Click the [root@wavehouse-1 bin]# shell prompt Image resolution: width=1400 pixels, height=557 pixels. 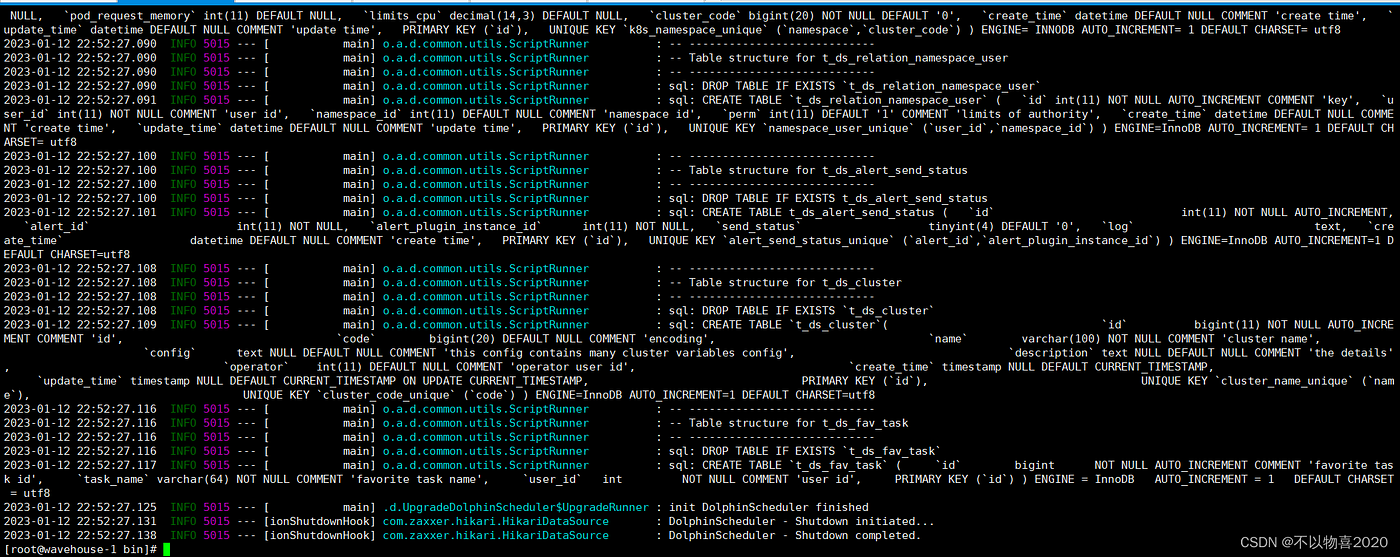point(80,550)
